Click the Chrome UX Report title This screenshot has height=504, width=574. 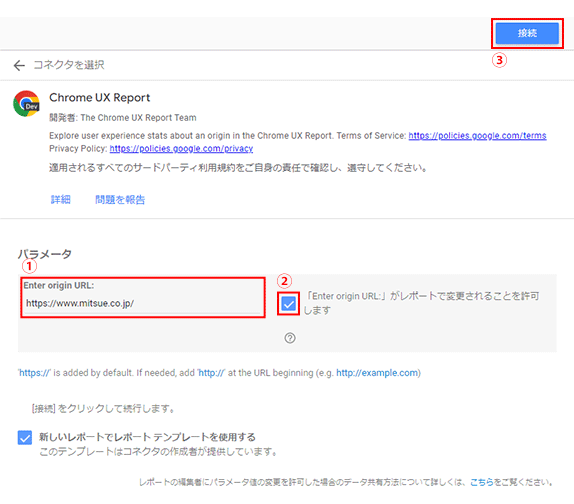pos(100,98)
